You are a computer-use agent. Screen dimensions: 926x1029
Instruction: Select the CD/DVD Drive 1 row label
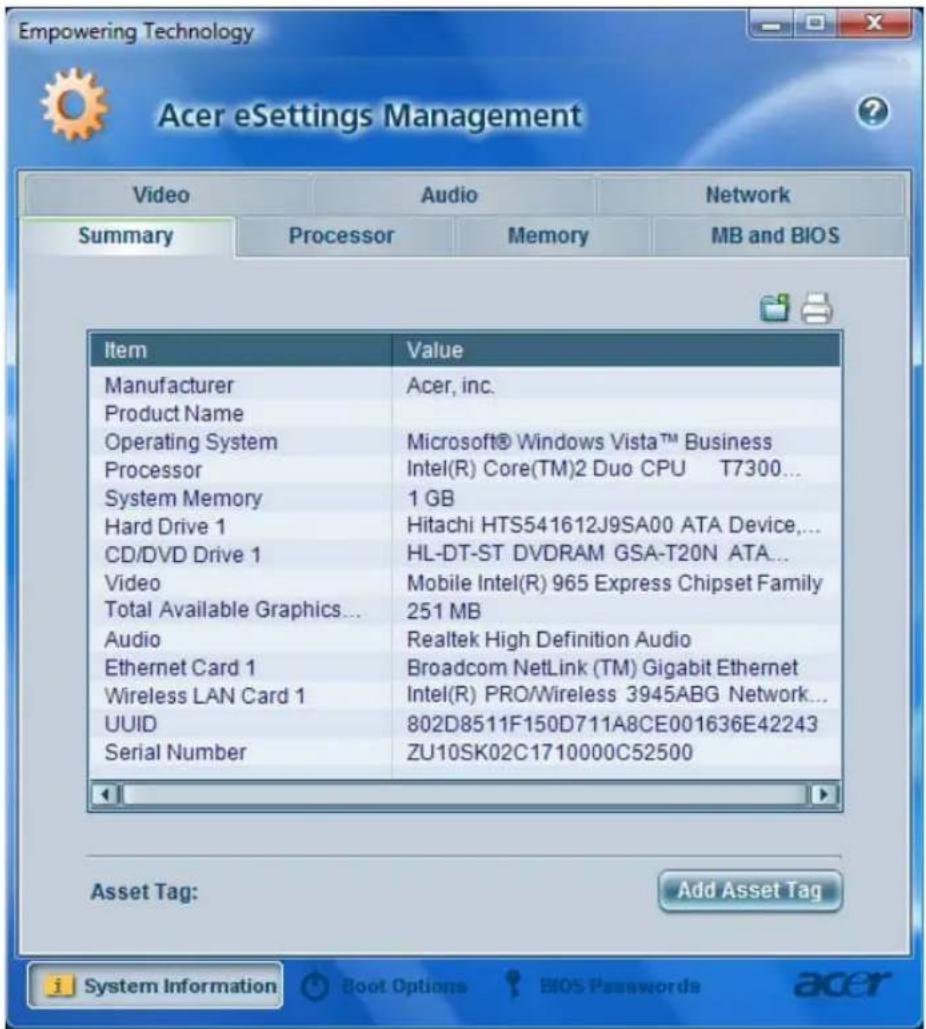[182, 555]
